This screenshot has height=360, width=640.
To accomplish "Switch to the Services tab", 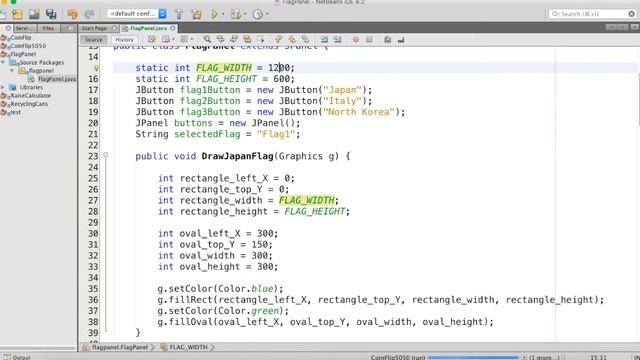I will [x=24, y=28].
